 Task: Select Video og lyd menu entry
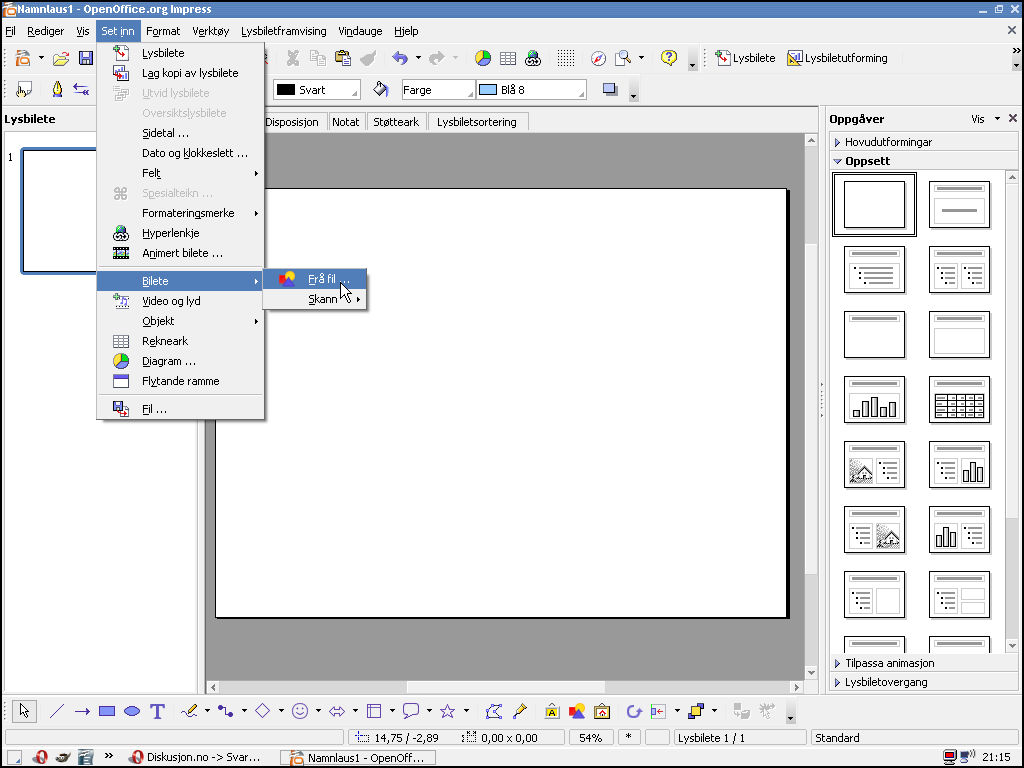click(180, 301)
